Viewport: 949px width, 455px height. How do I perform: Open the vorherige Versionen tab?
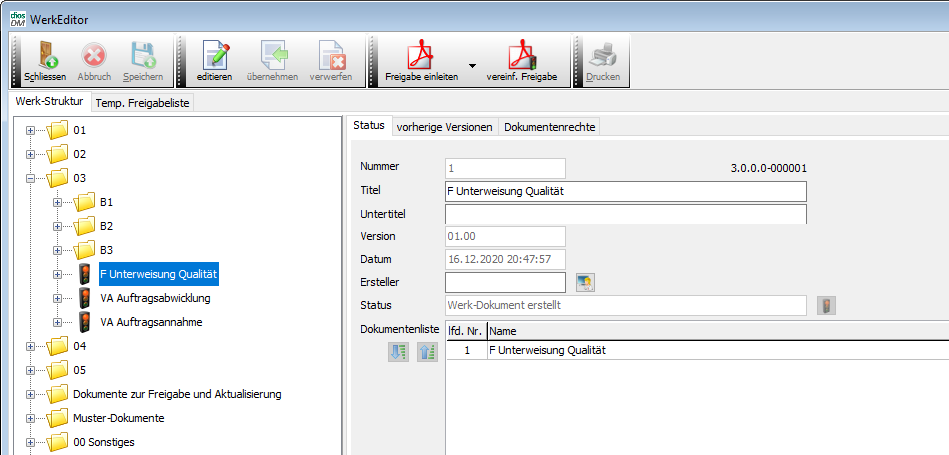click(444, 126)
